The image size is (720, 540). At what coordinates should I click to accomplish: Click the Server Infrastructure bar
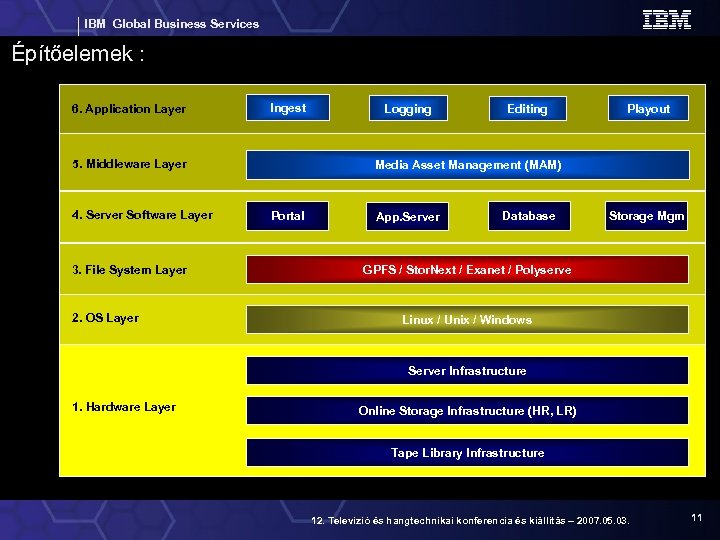coord(467,371)
